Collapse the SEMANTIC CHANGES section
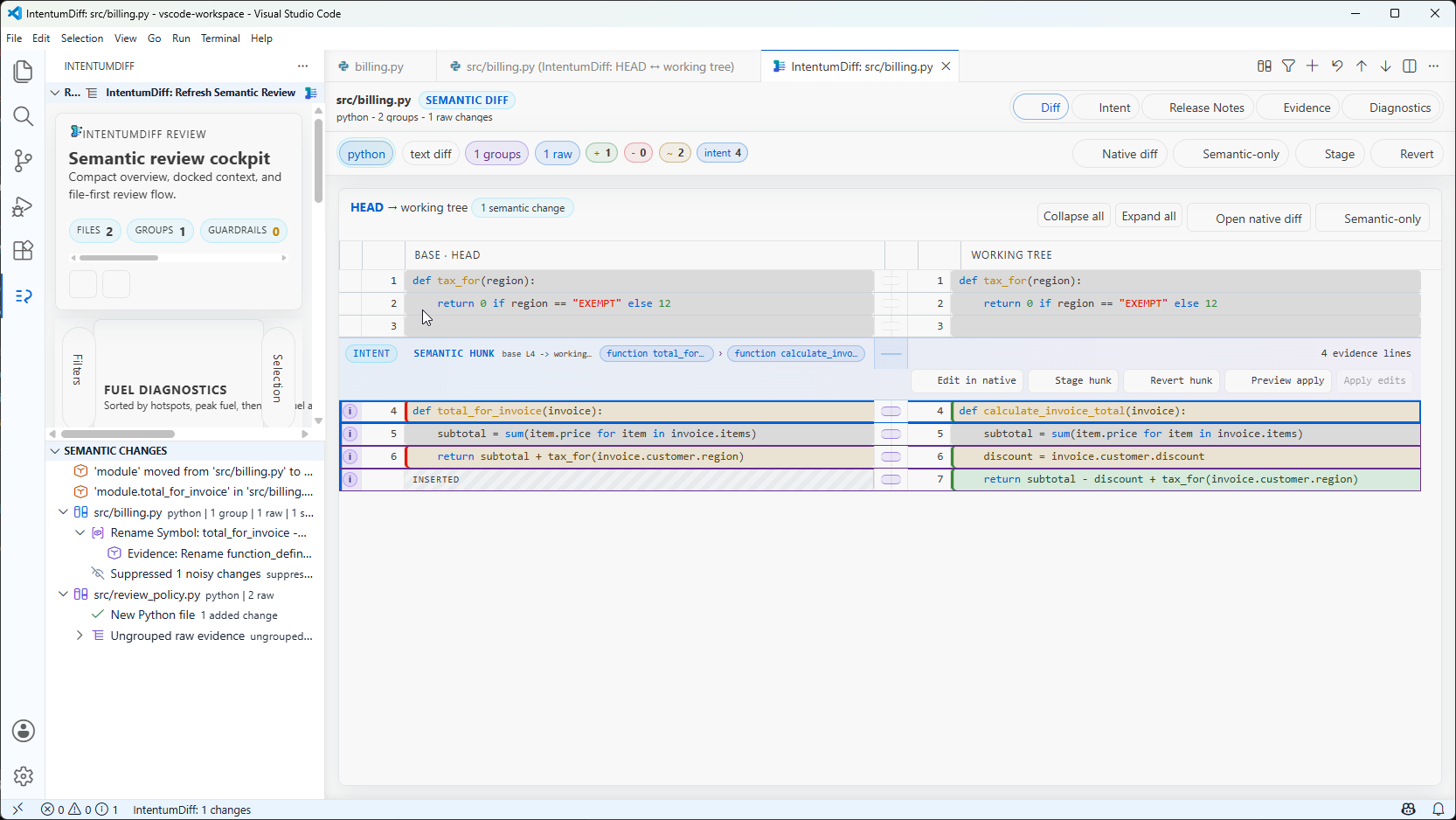Screen dimensions: 1456x820 click(x=55, y=451)
